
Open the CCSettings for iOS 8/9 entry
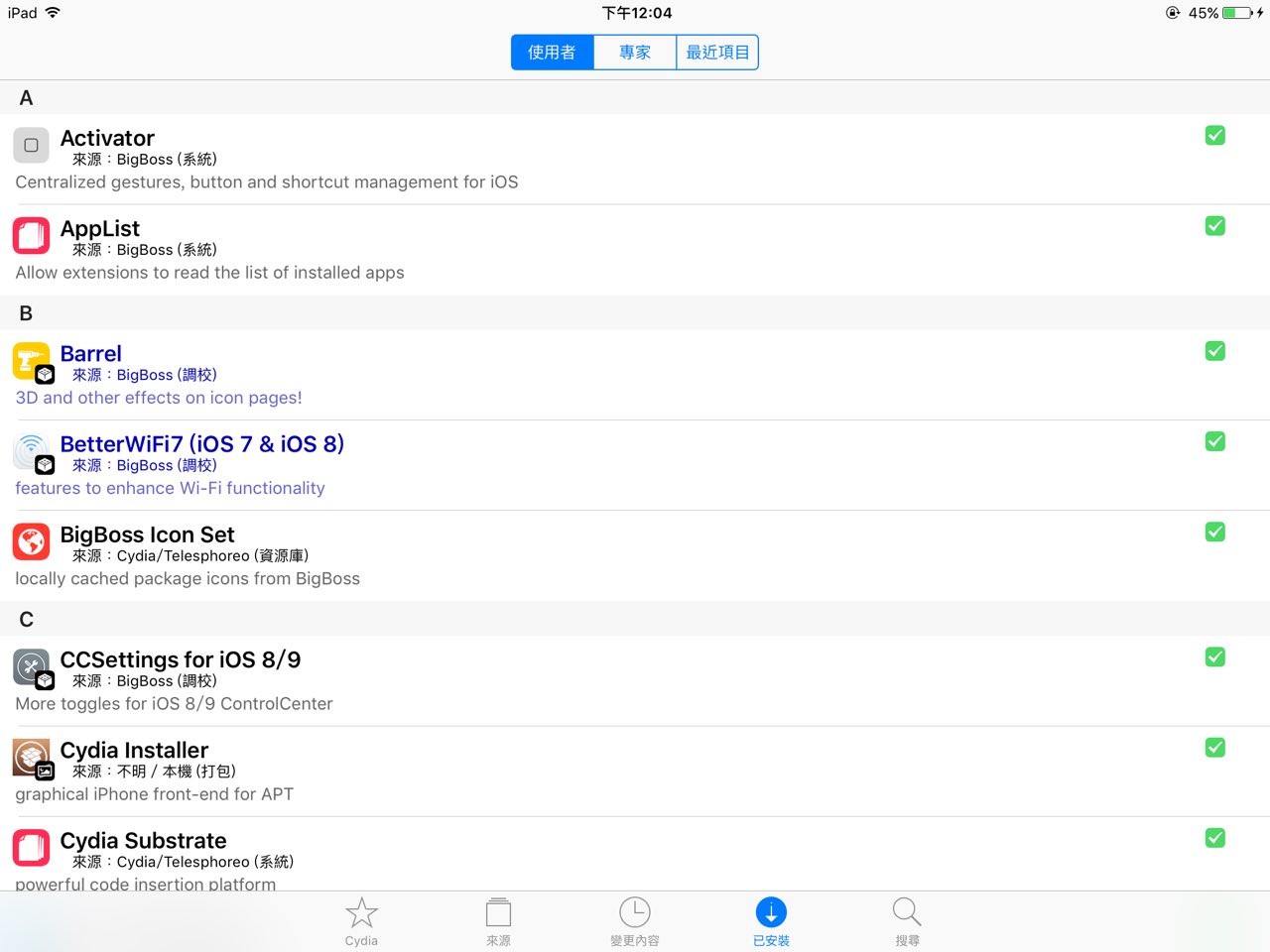click(181, 660)
